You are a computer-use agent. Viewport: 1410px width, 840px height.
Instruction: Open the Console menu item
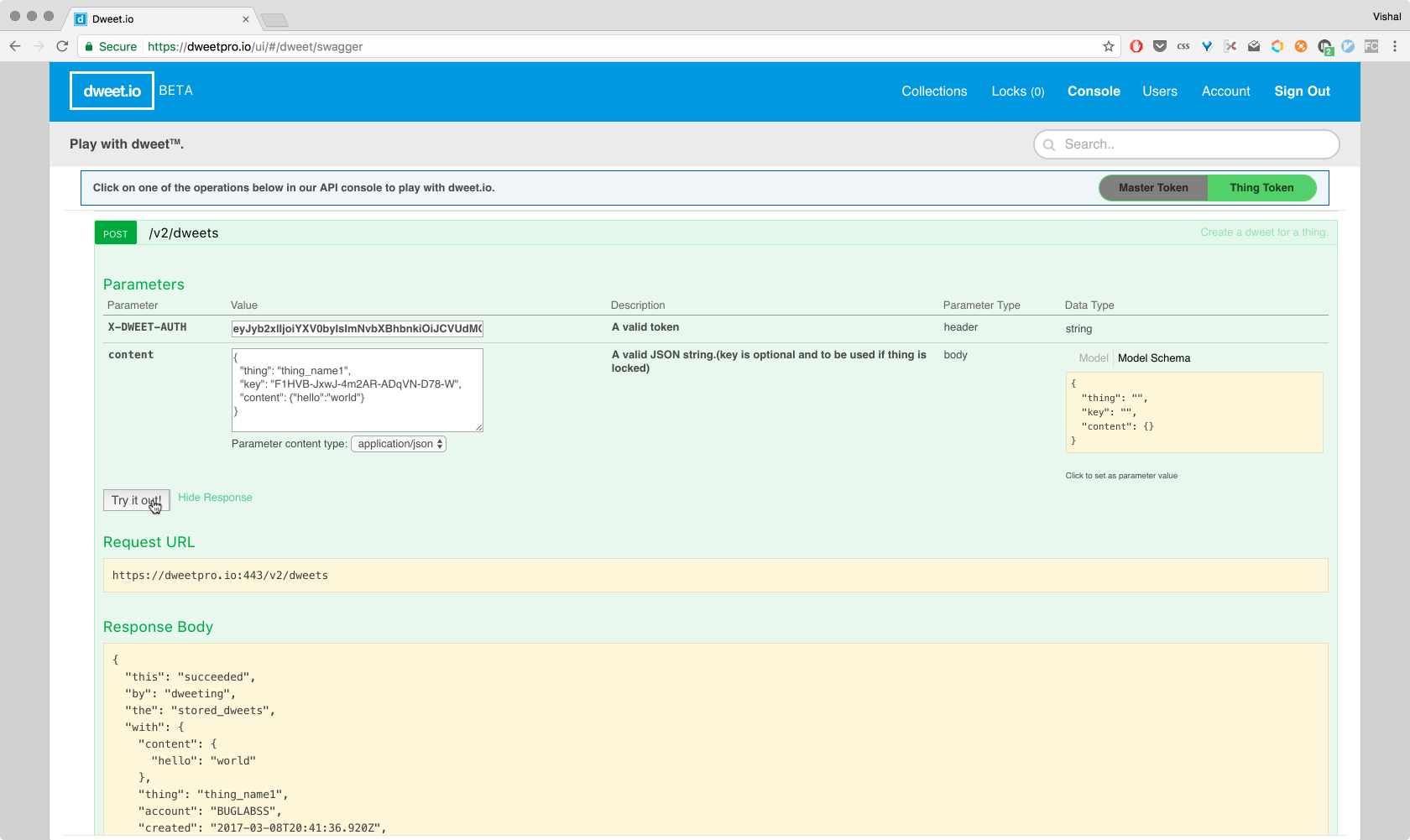pyautogui.click(x=1094, y=91)
